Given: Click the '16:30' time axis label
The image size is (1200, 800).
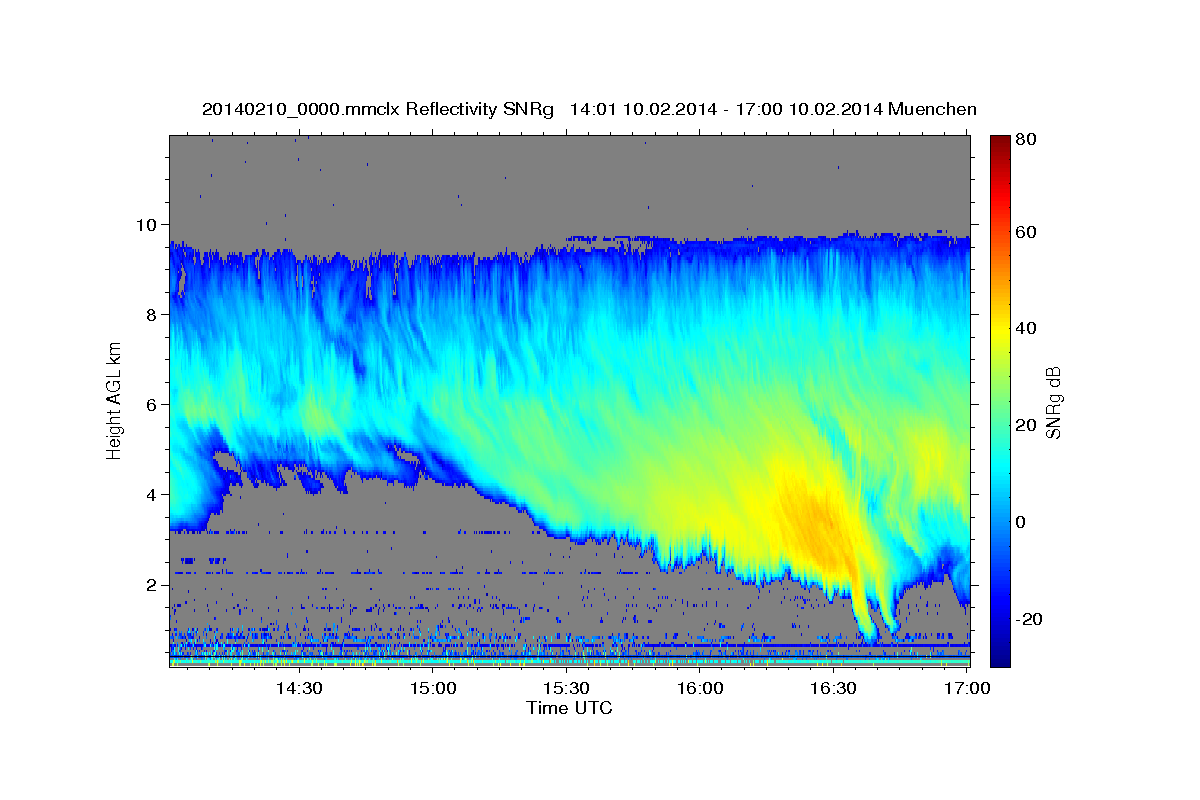Looking at the screenshot, I should click(x=834, y=688).
